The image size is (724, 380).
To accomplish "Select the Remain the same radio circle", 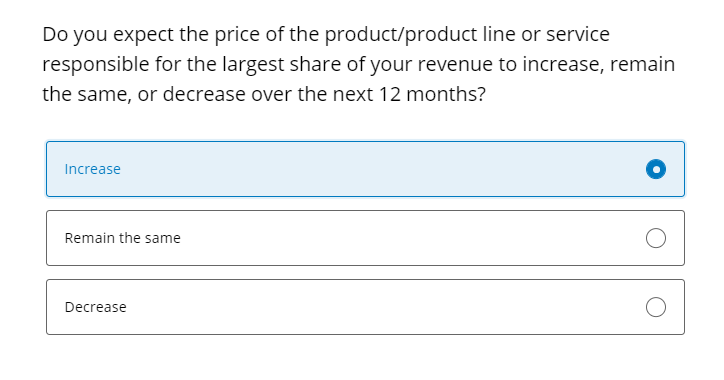I will 656,238.
